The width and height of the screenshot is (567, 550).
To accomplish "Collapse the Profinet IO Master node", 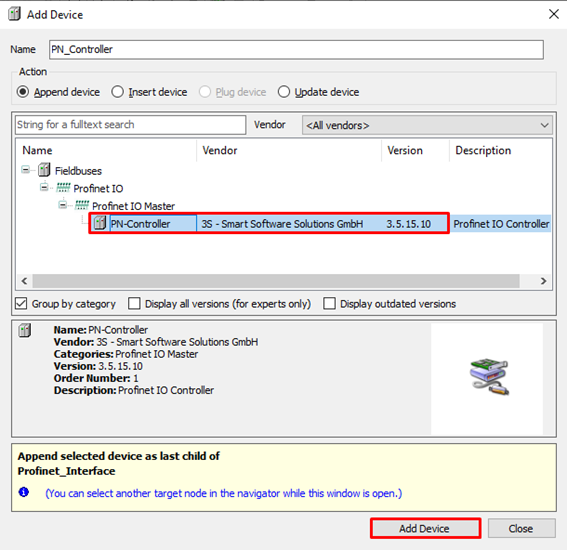I will 63,205.
